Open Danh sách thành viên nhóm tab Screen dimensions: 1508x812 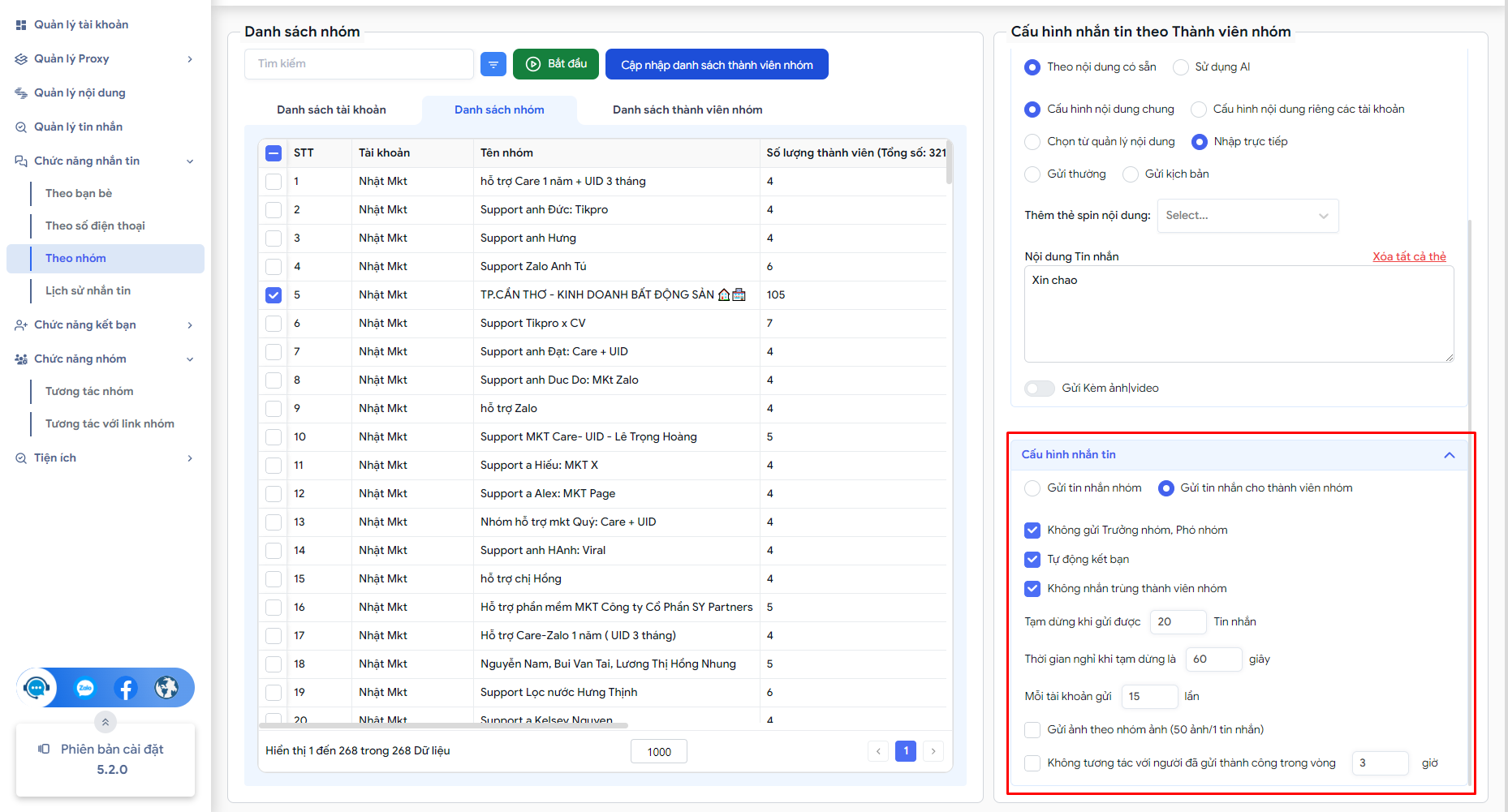(x=687, y=110)
